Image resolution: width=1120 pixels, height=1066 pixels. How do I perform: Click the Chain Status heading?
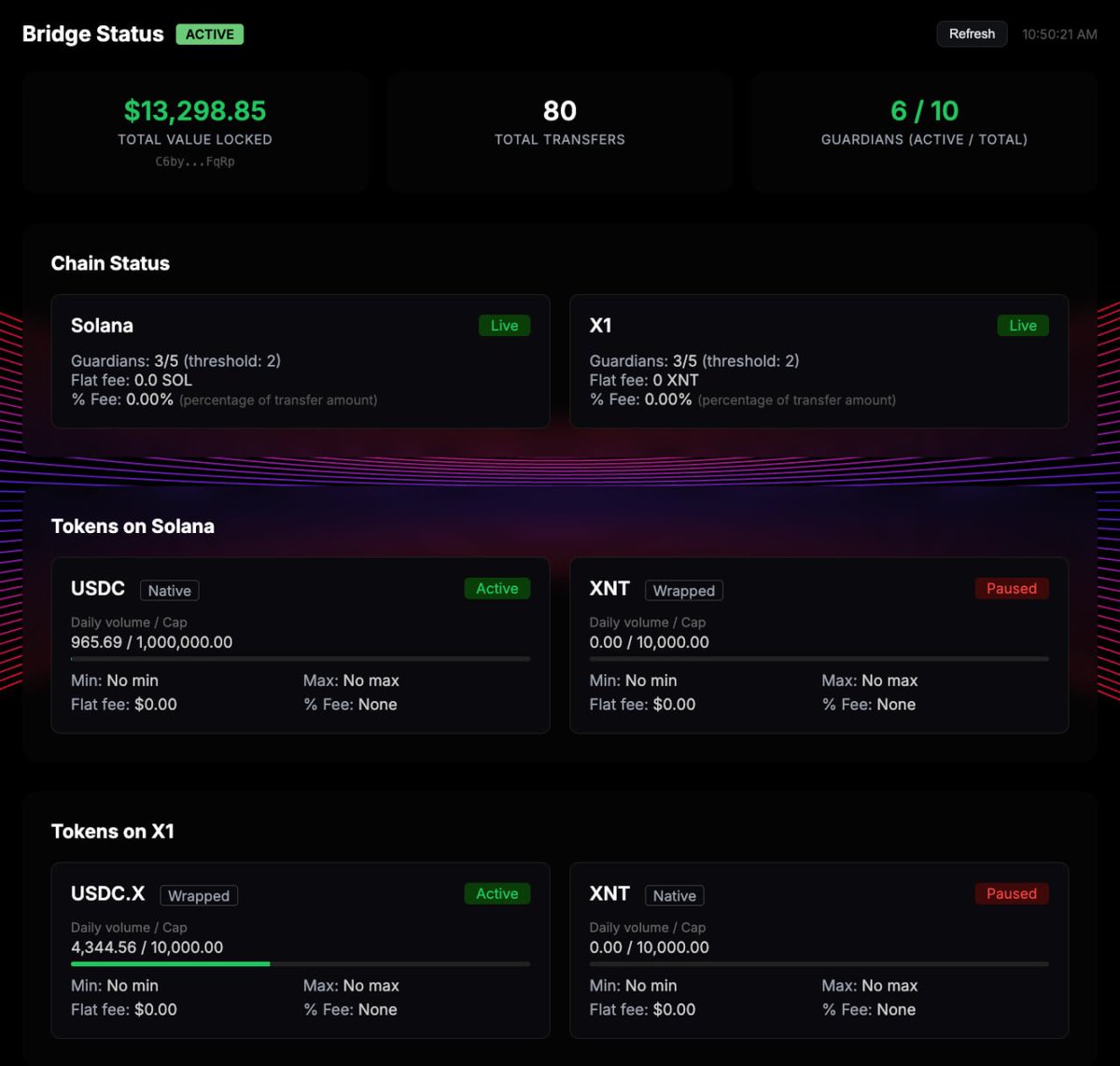pos(110,263)
